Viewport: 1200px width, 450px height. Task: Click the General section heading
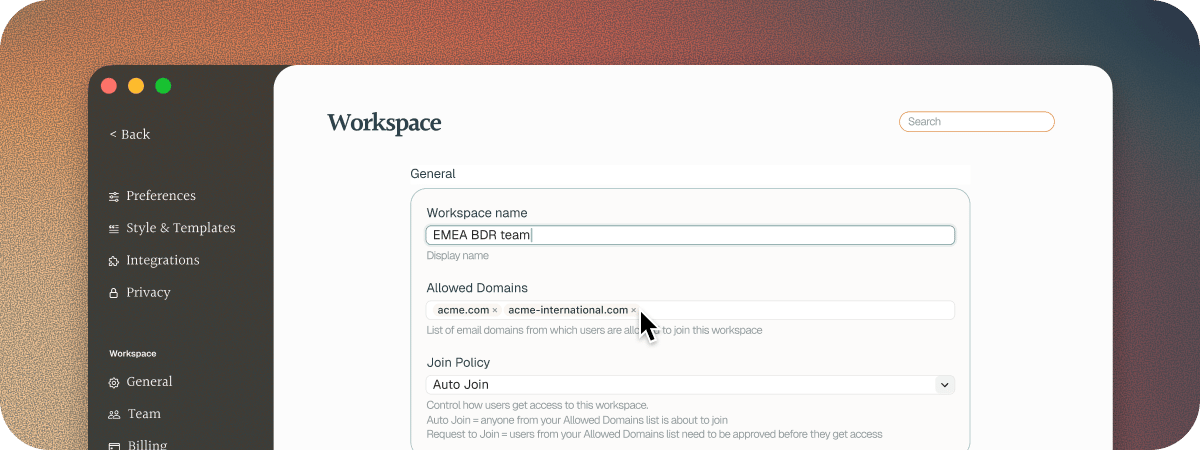pos(433,174)
